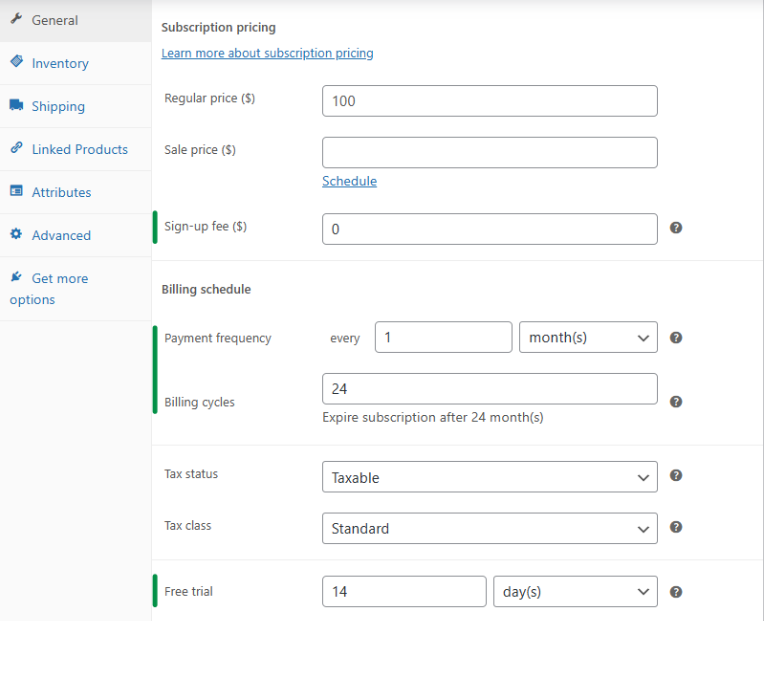Click the Billing schedule heading
Image resolution: width=765 pixels, height=697 pixels.
coord(206,289)
